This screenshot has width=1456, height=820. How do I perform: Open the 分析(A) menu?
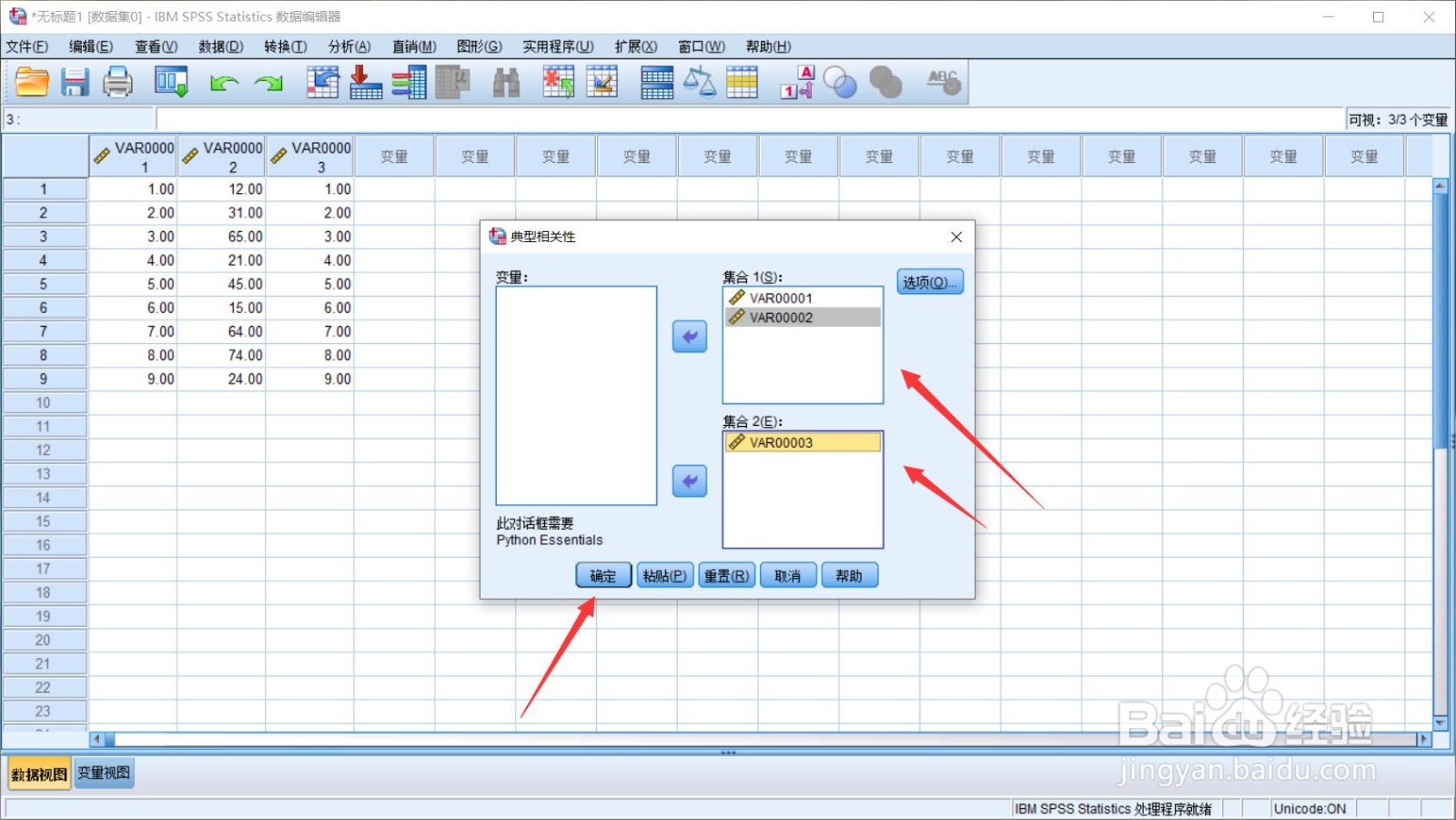(349, 46)
